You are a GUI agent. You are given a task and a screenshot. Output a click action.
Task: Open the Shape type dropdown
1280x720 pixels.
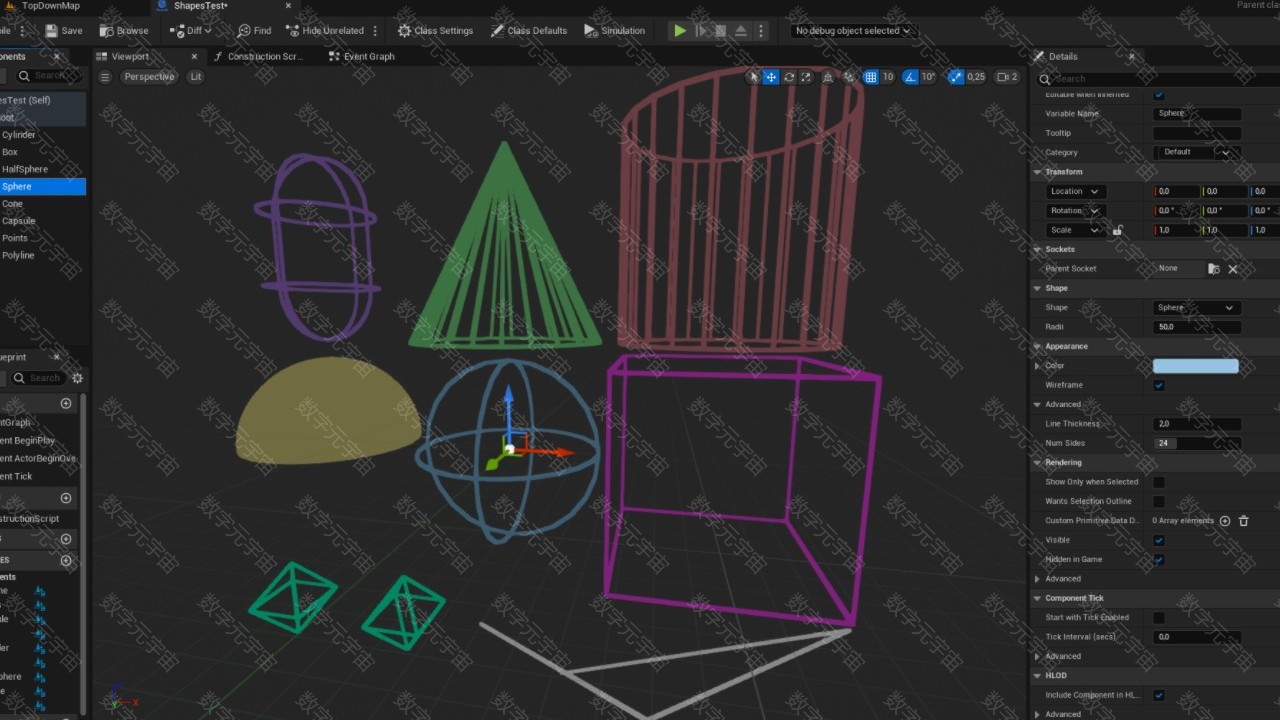coord(1196,308)
